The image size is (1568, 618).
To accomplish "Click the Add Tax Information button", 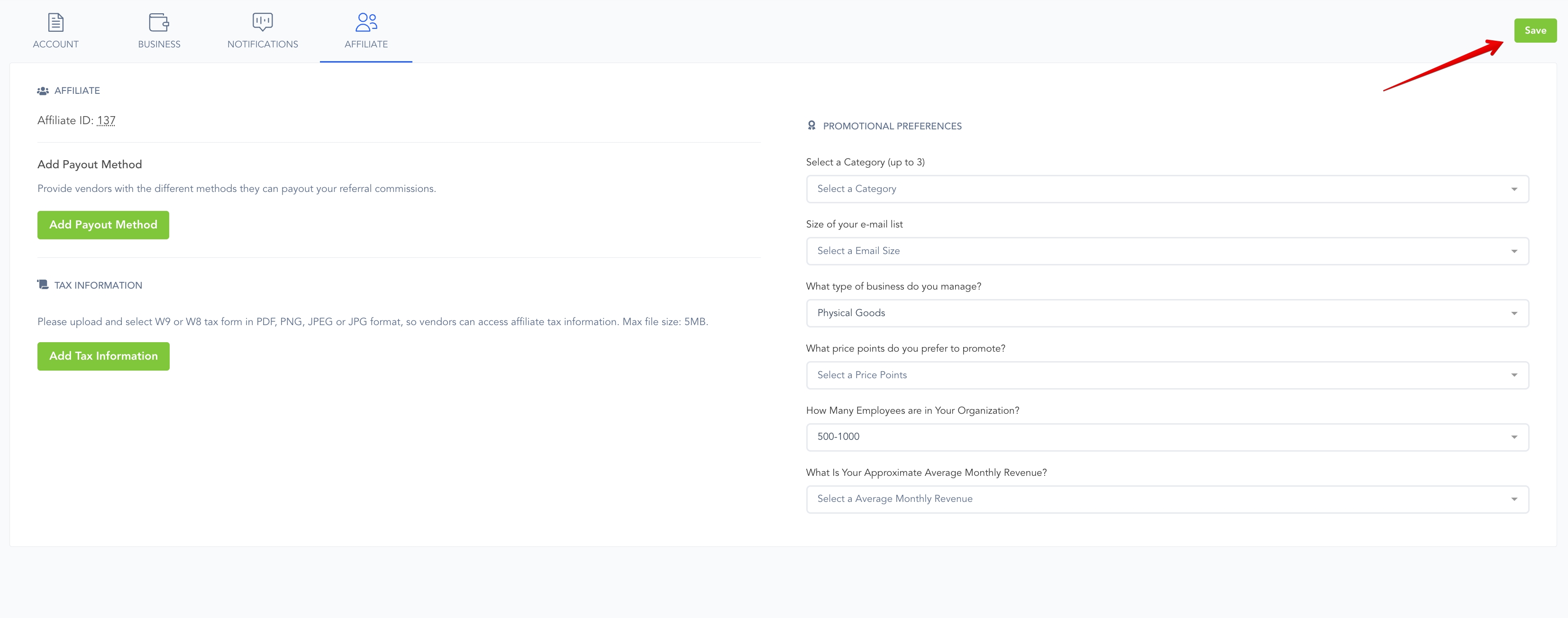I will coord(103,356).
